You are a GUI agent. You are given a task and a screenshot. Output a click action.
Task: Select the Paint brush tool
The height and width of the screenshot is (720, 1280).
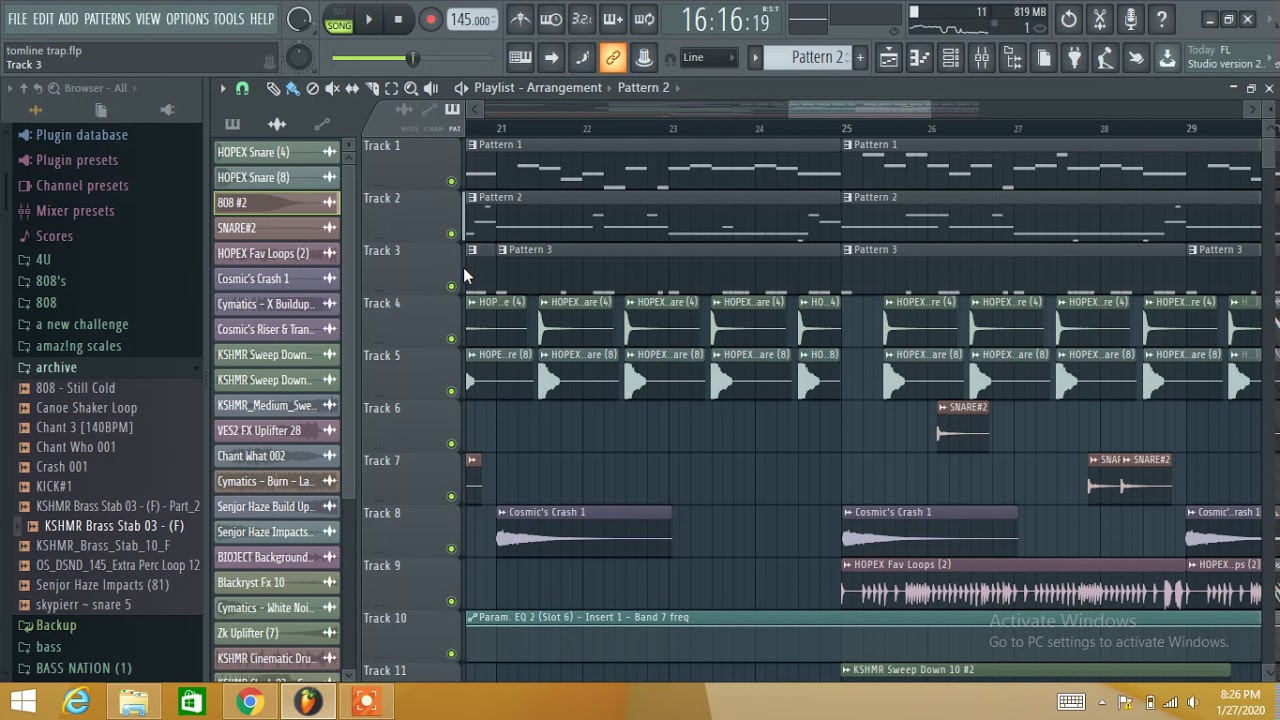coord(292,89)
